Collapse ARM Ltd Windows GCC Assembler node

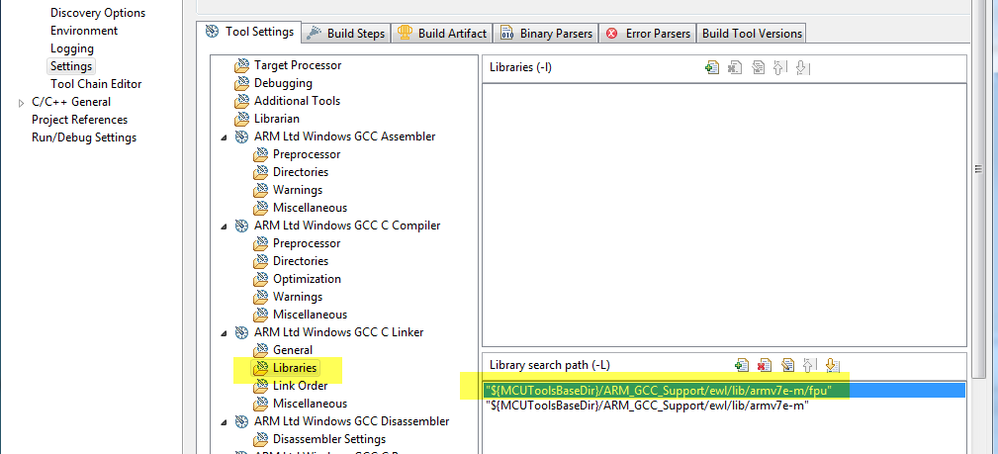pyautogui.click(x=223, y=137)
